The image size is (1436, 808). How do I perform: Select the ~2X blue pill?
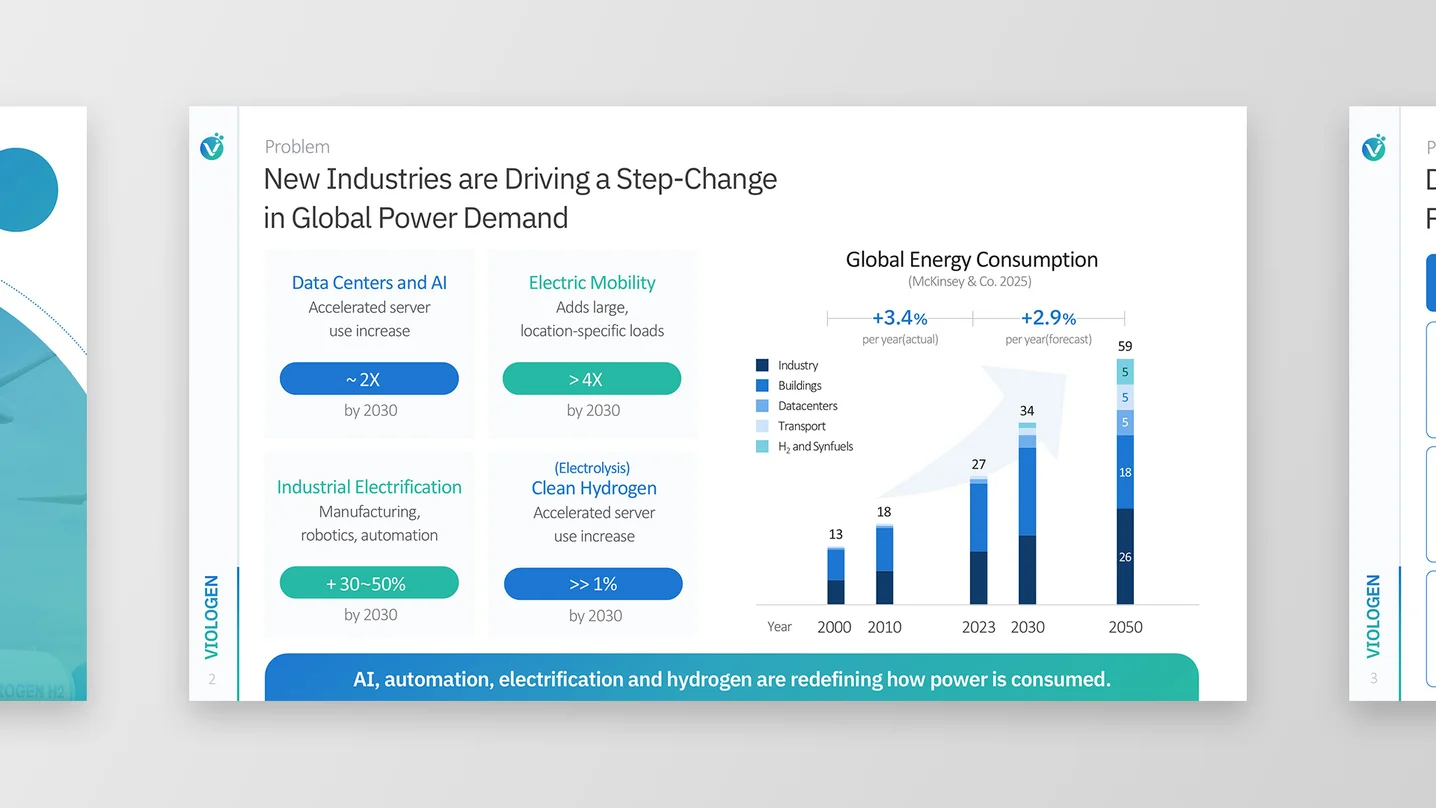coord(369,379)
